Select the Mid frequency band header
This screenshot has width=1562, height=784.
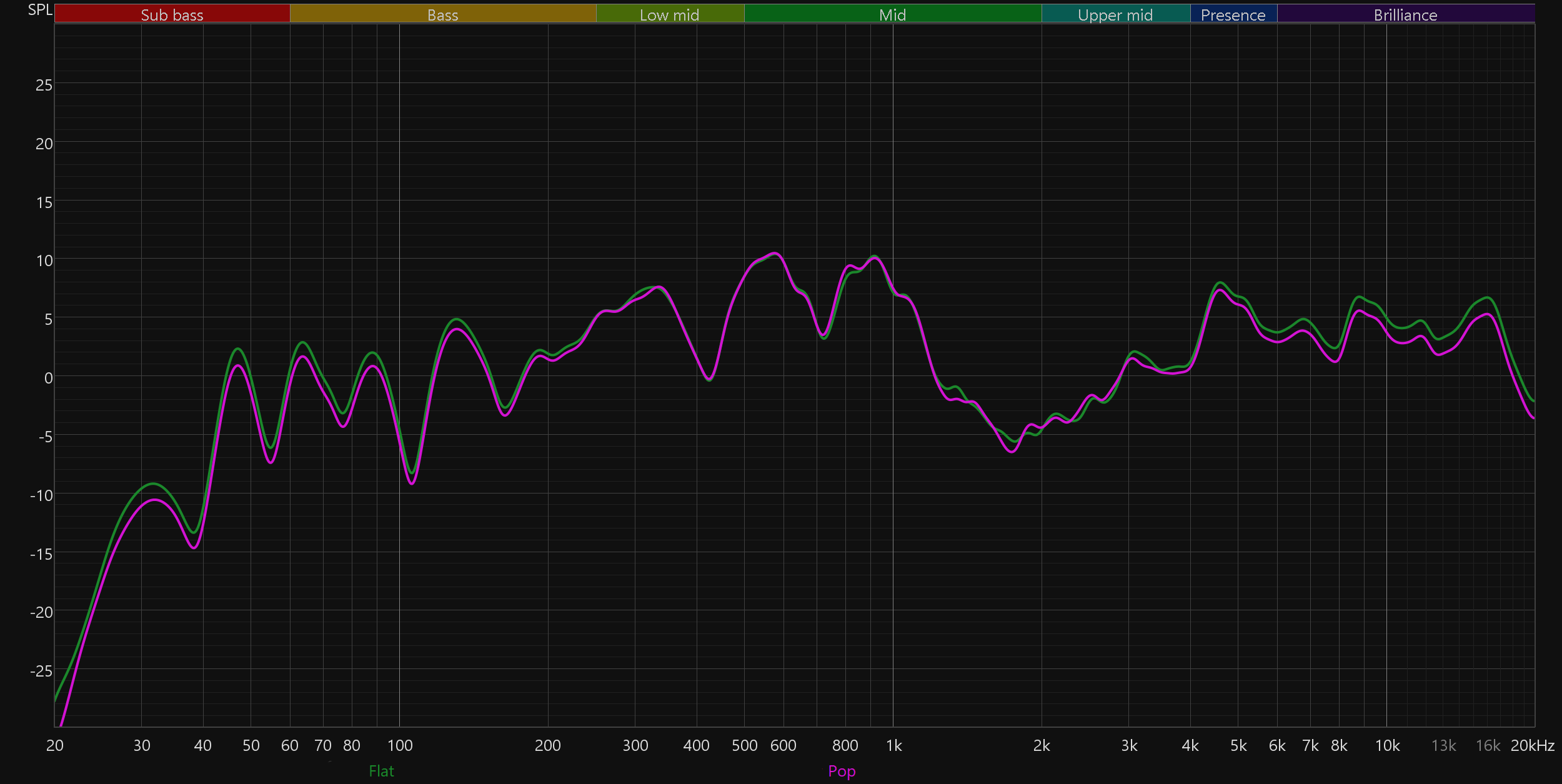pos(892,14)
